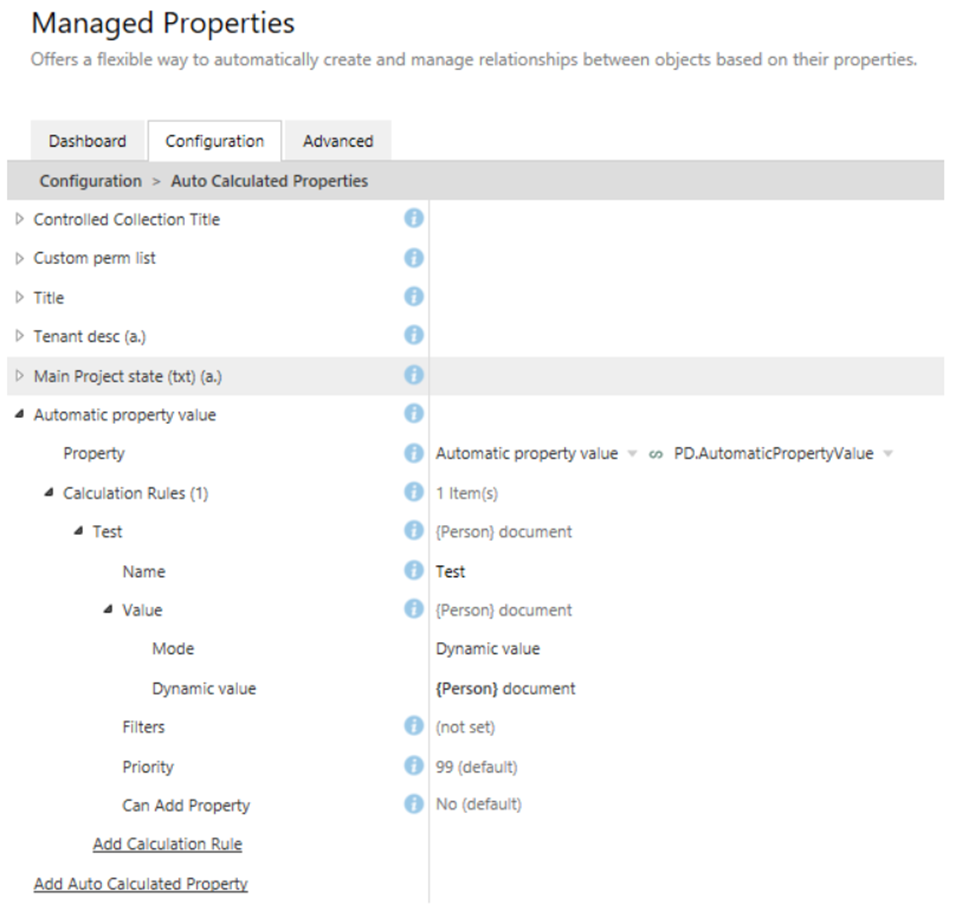975x905 pixels.
Task: Click the Configuration breadcrumb link
Action: coord(91,181)
